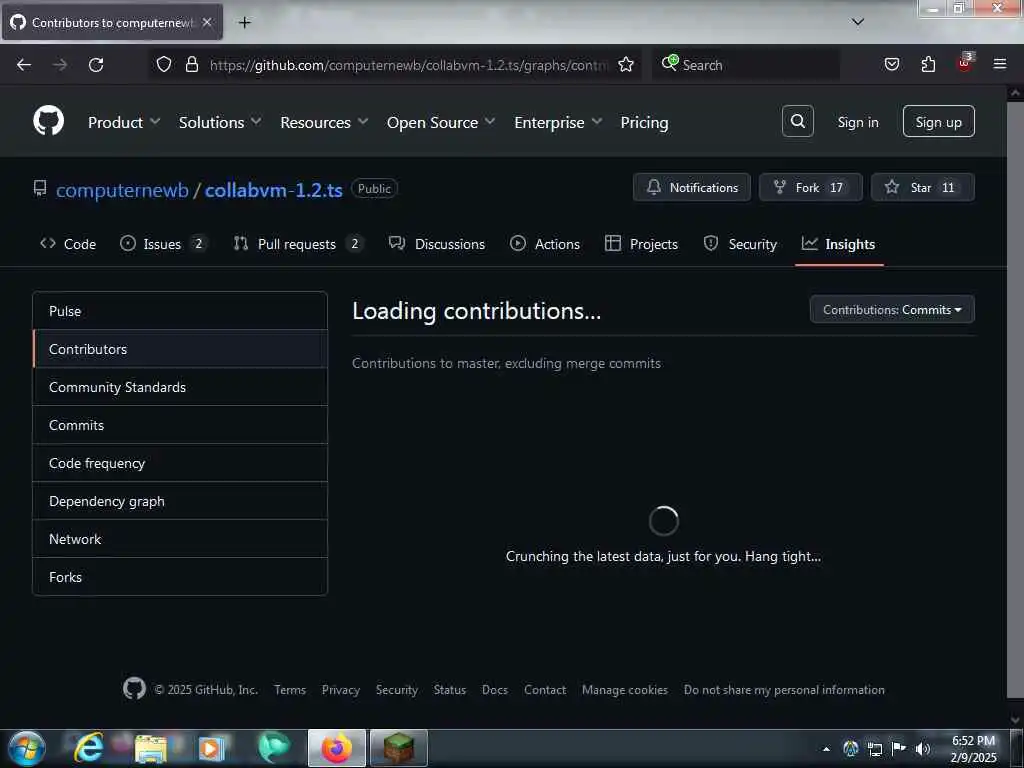Switch to the Actions tab
1024x768 pixels.
pos(545,244)
